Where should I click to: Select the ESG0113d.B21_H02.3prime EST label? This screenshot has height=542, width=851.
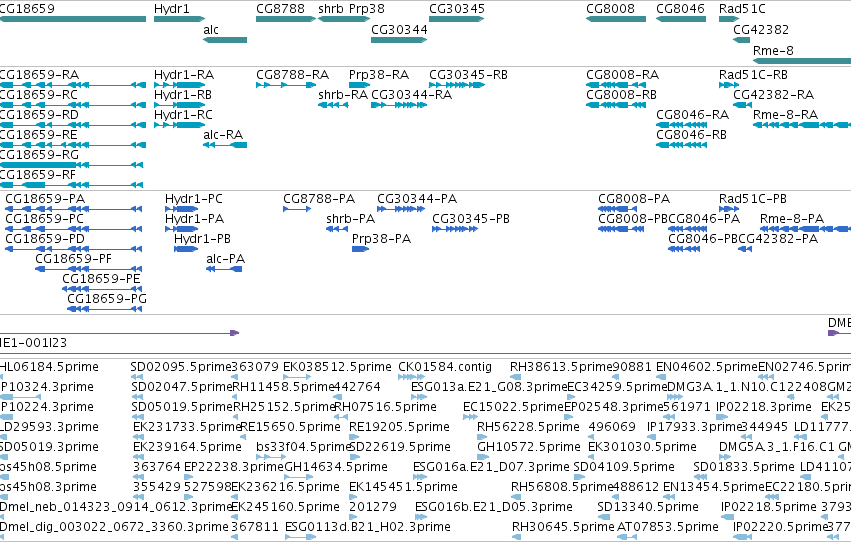[x=367, y=527]
